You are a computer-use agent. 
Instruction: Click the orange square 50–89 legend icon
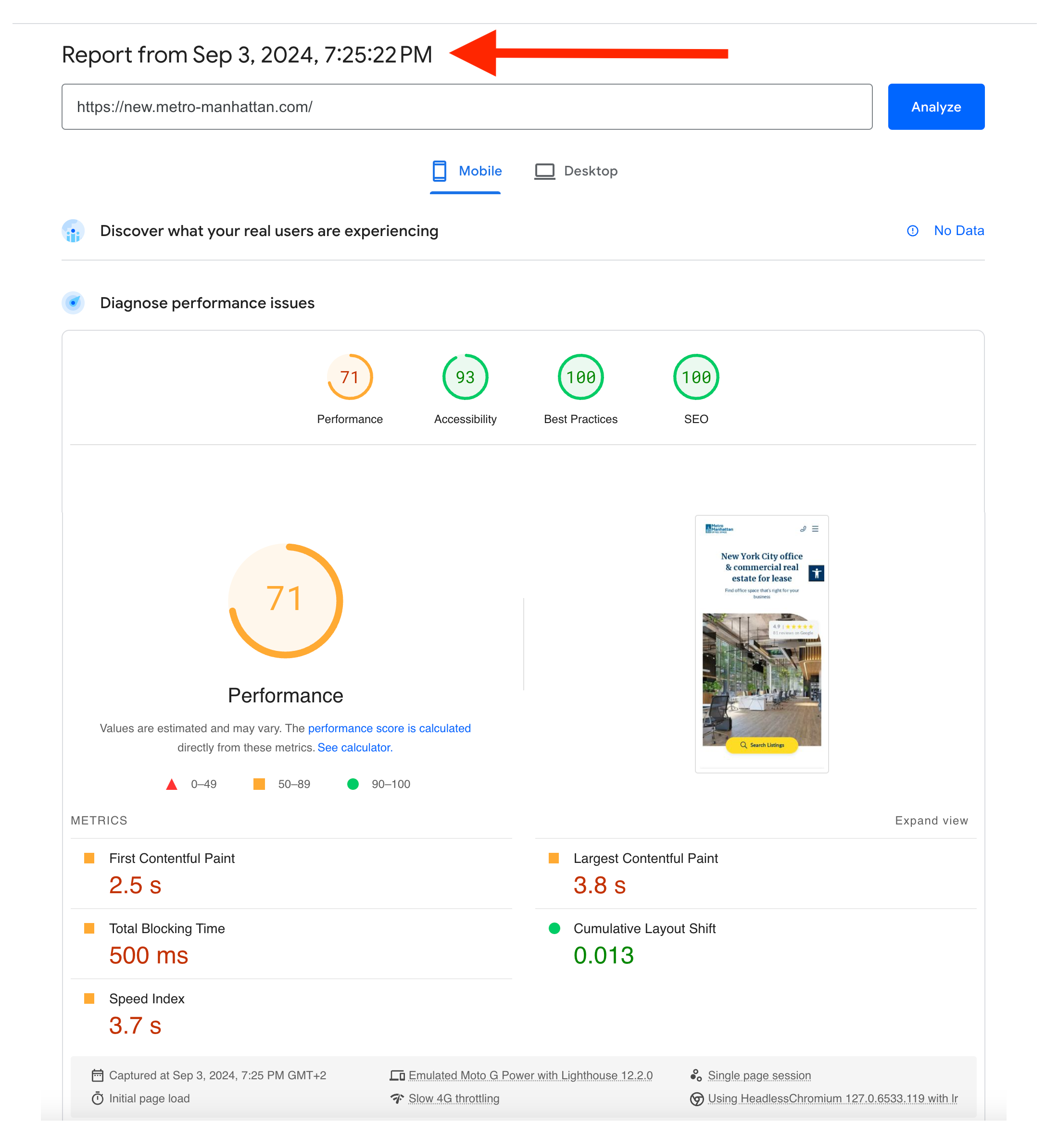pyautogui.click(x=259, y=784)
